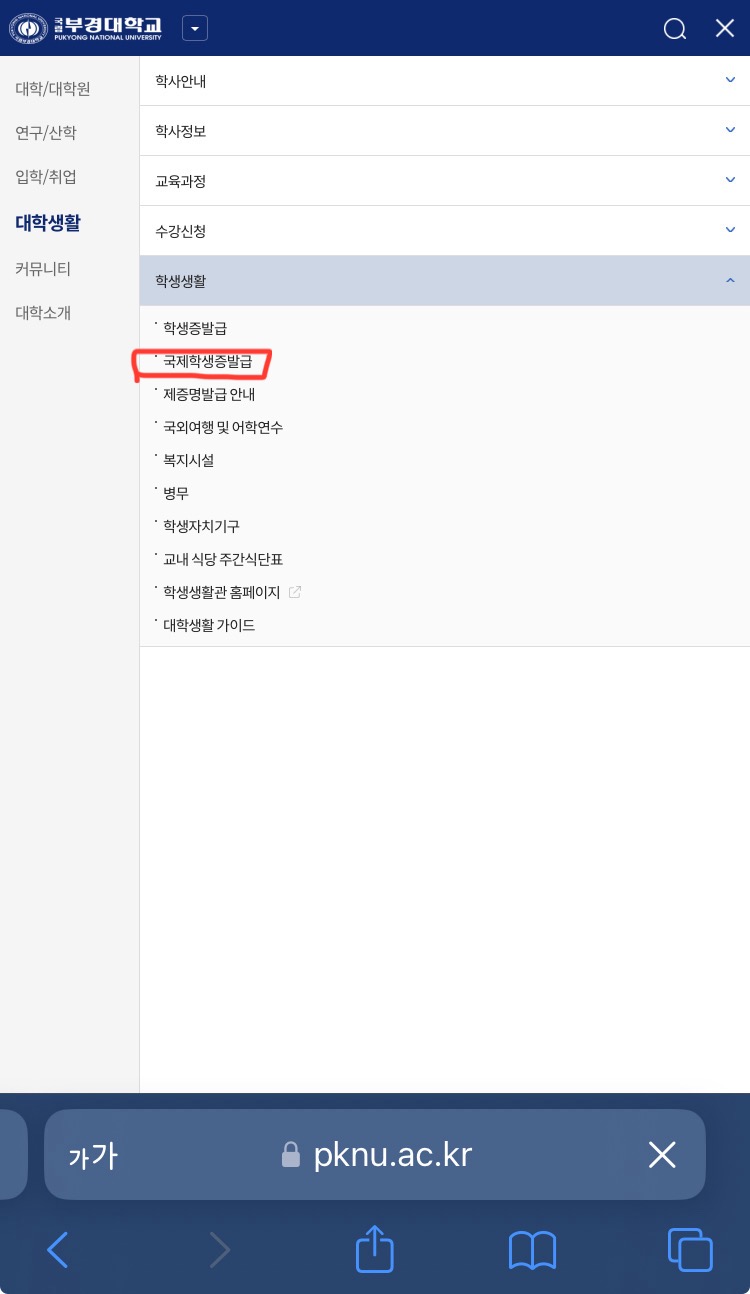Screen dimensions: 750x1294
Task: Select 입학/취업 in the left sidebar
Action: pos(46,177)
